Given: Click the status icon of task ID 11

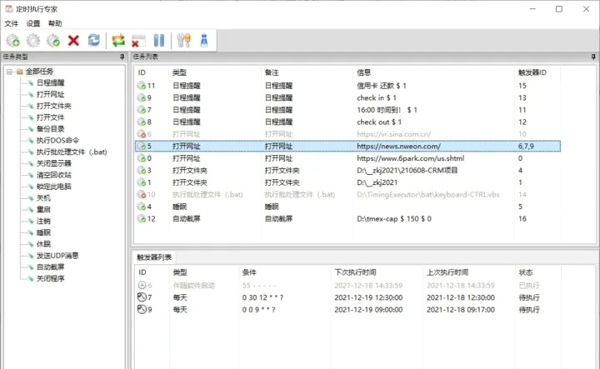Looking at the screenshot, I should (142, 86).
